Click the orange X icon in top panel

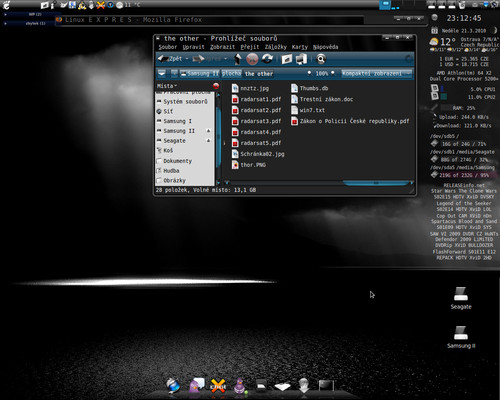point(100,5)
